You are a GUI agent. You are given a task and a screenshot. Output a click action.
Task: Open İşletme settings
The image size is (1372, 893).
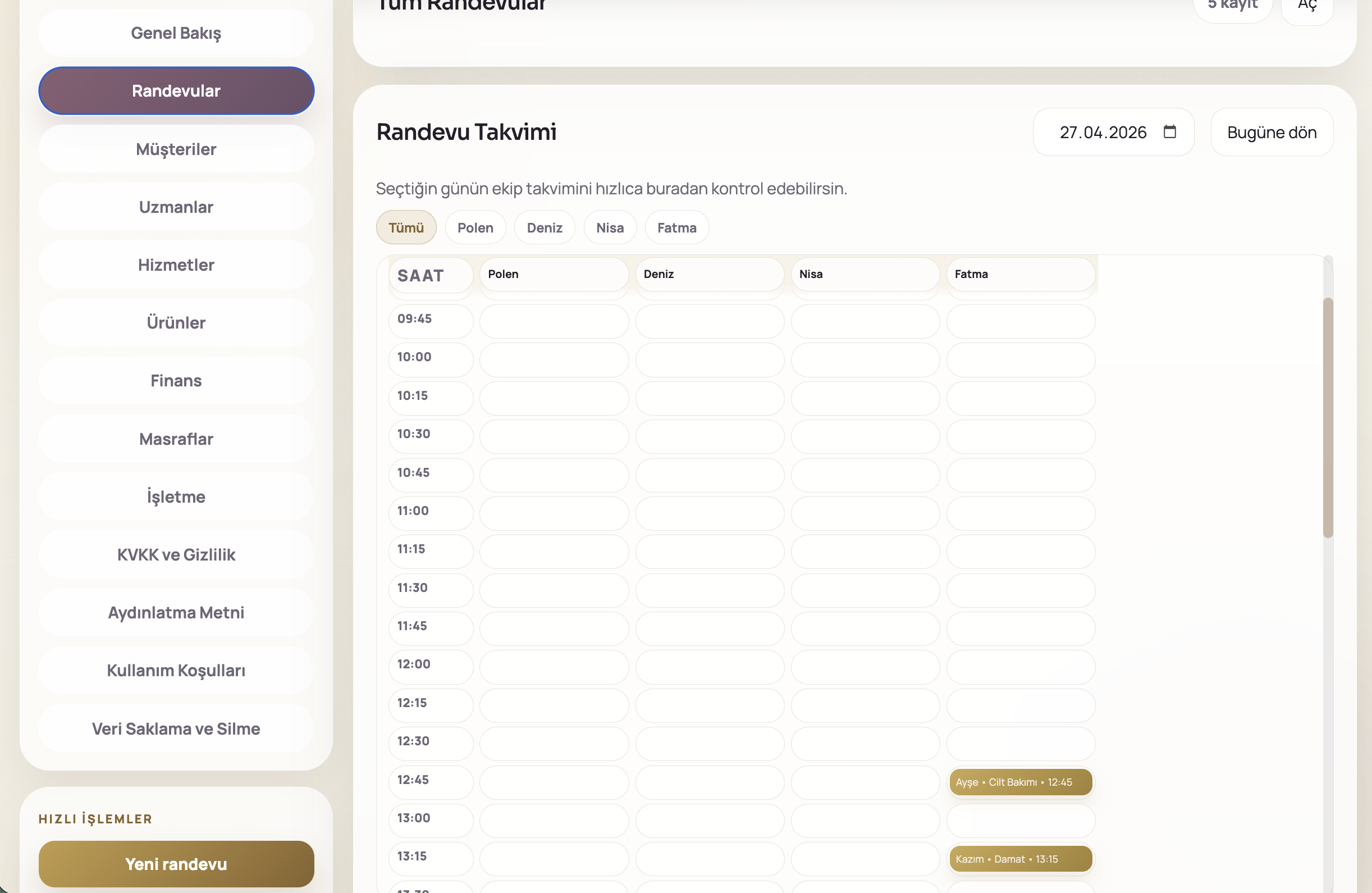(176, 496)
